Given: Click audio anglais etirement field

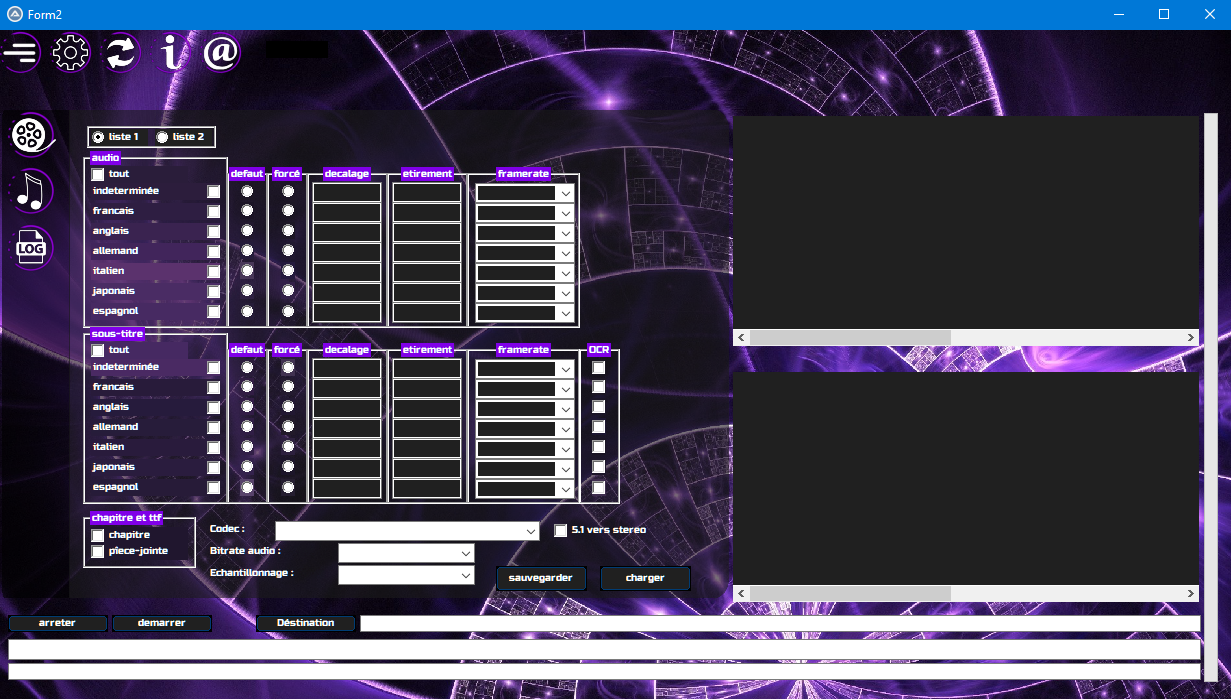Looking at the screenshot, I should point(427,232).
